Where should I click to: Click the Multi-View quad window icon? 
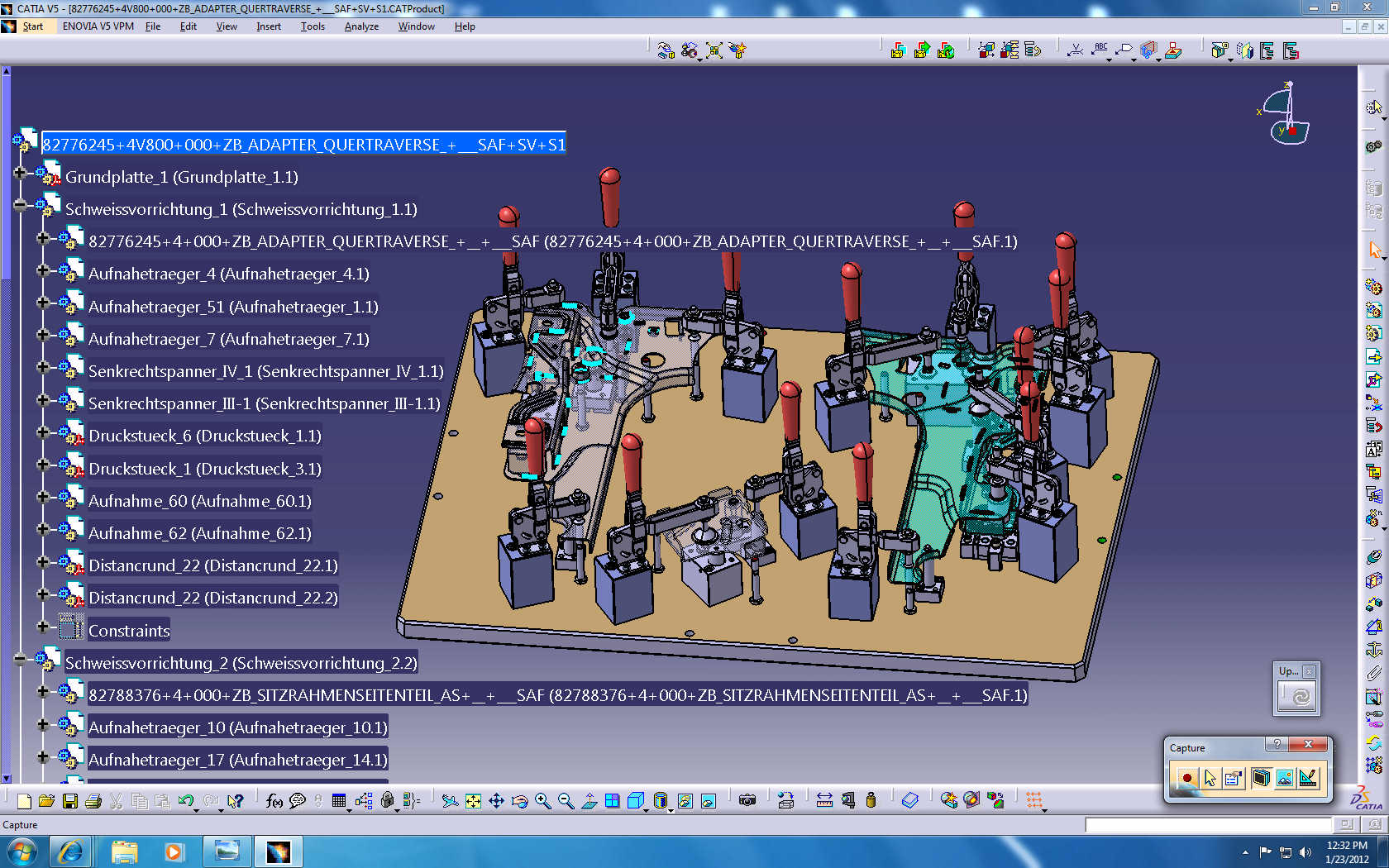[x=612, y=800]
